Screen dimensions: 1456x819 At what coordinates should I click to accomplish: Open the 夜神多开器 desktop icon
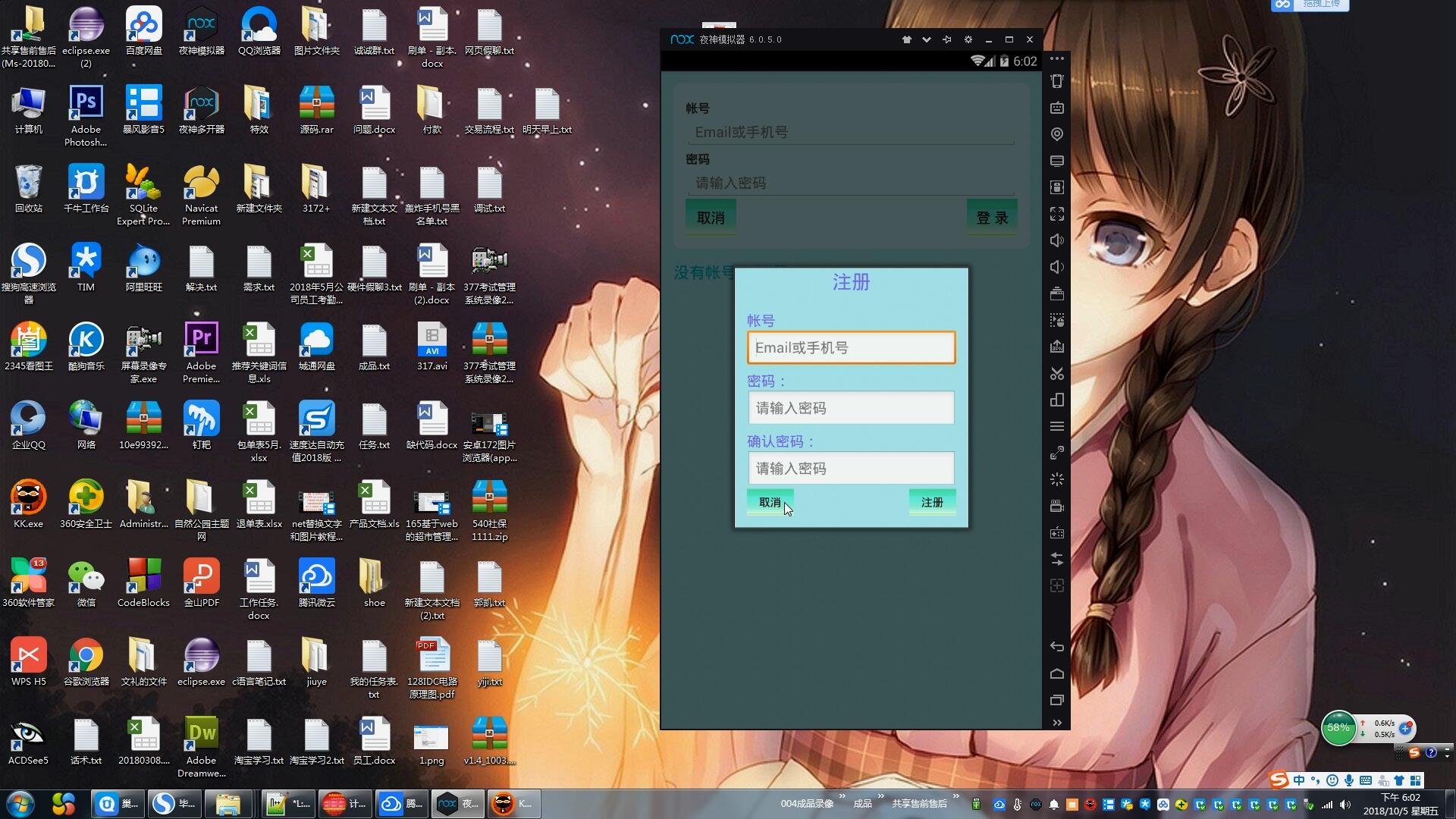pyautogui.click(x=201, y=110)
